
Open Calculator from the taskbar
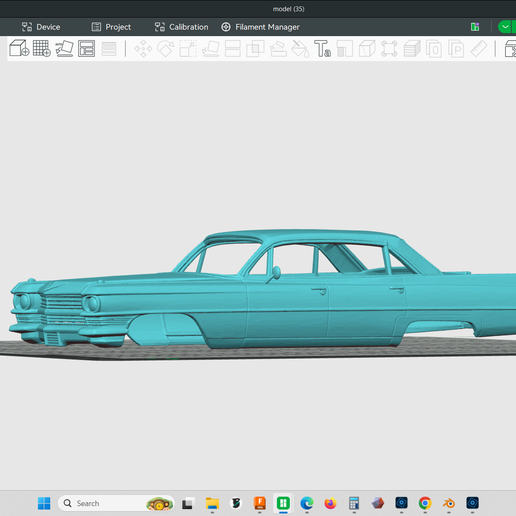[x=354, y=503]
